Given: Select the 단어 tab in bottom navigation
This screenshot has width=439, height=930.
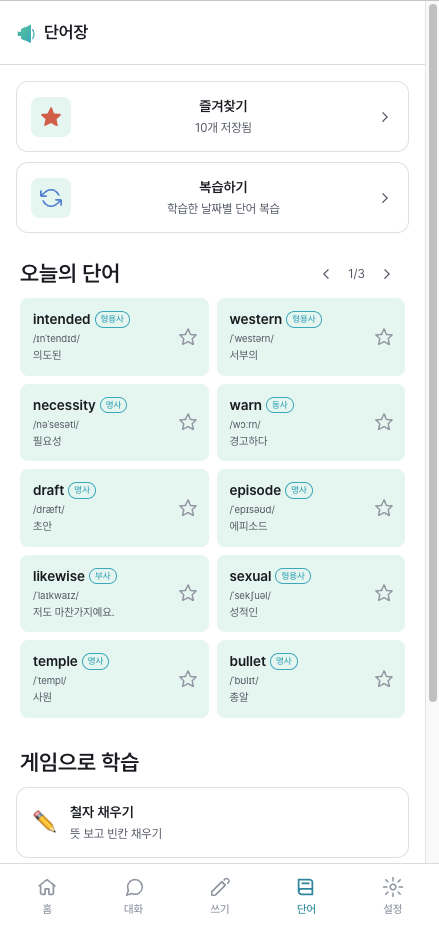Looking at the screenshot, I should coord(306,896).
